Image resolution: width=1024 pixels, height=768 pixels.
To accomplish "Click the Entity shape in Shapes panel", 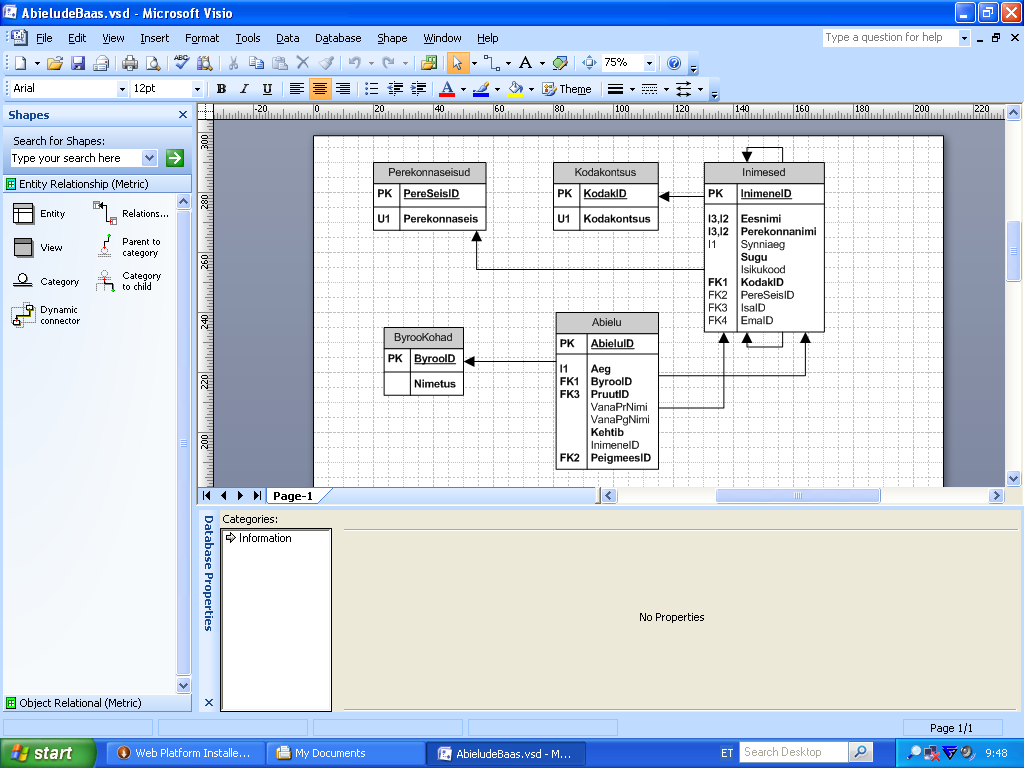I will (x=23, y=214).
